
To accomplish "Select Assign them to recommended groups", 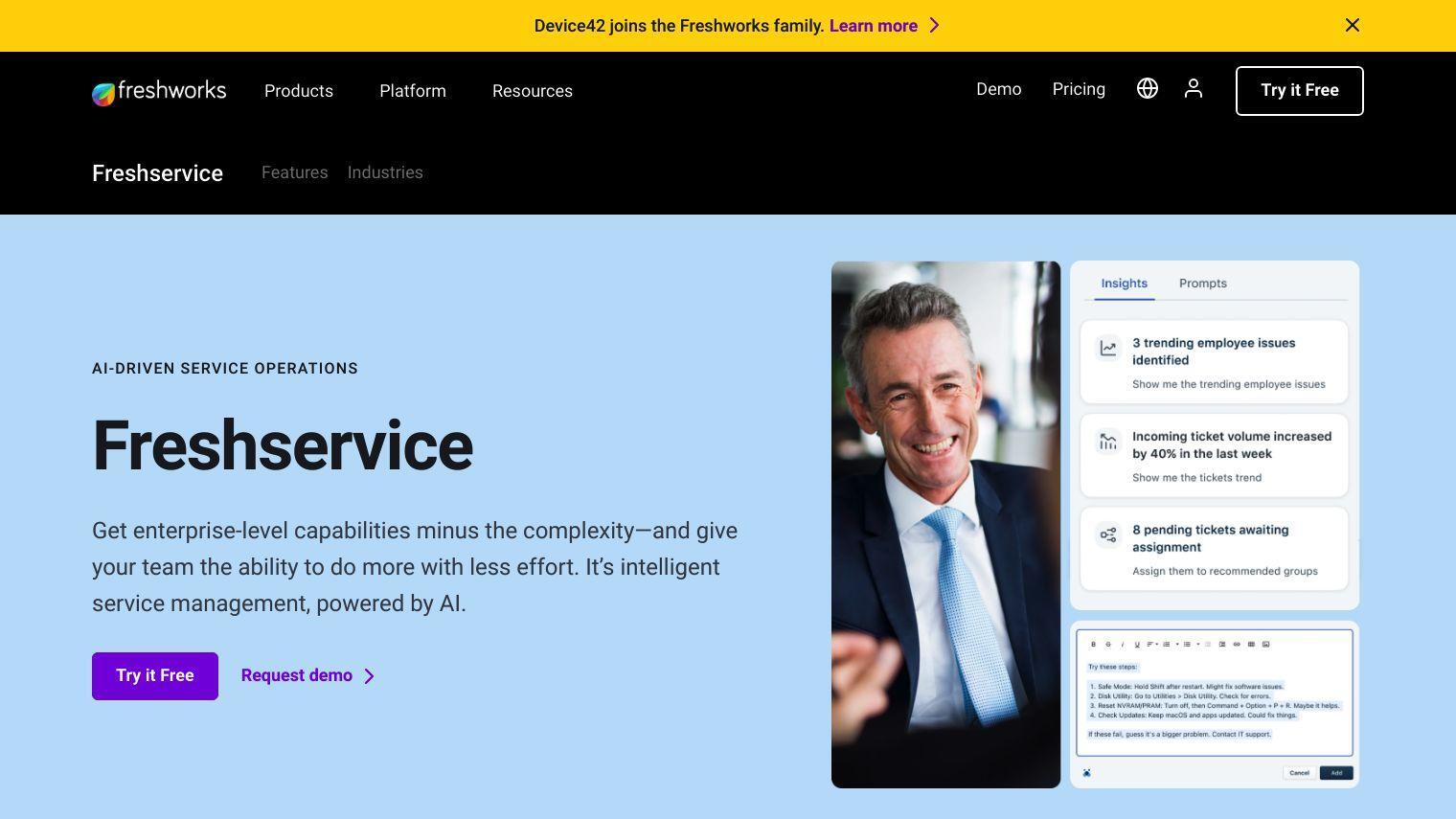I will 1225,571.
